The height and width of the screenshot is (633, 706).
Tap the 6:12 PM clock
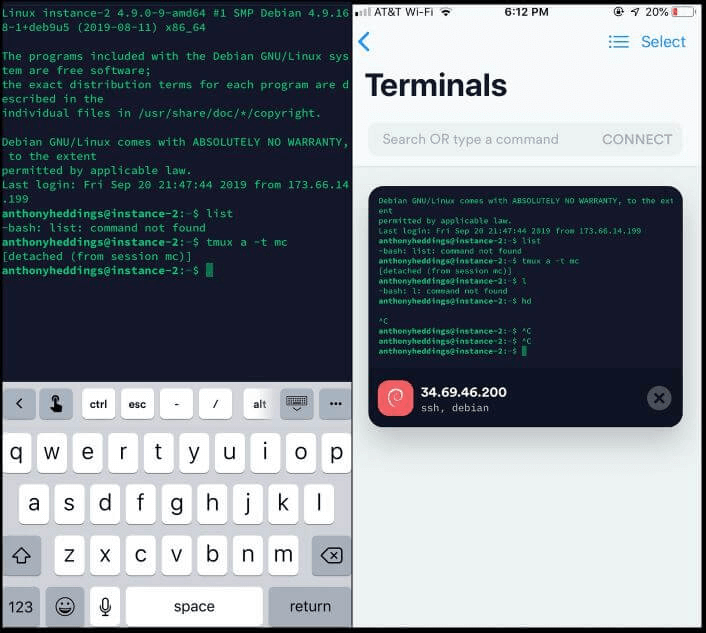pyautogui.click(x=526, y=12)
